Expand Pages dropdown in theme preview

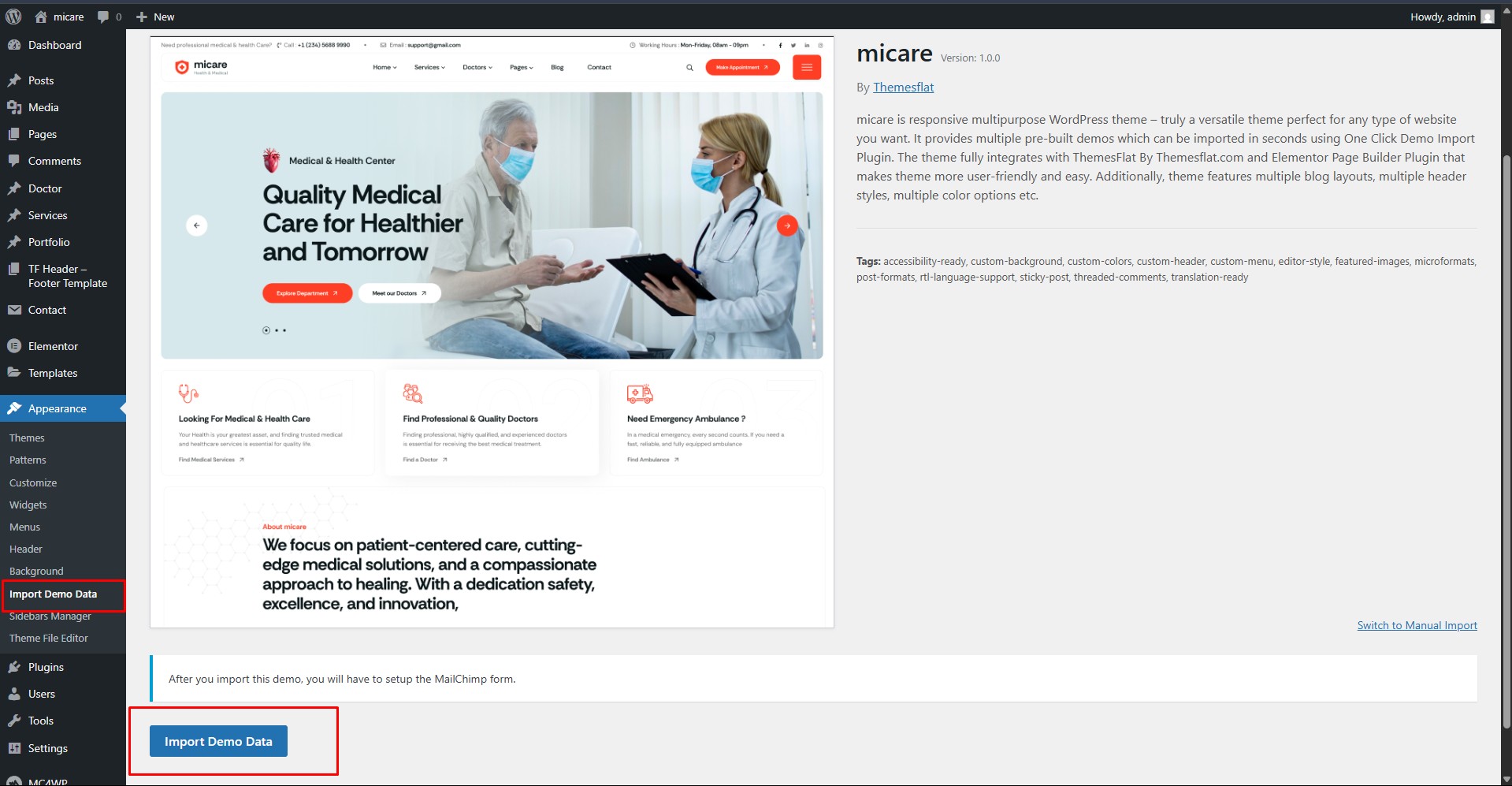pos(522,68)
